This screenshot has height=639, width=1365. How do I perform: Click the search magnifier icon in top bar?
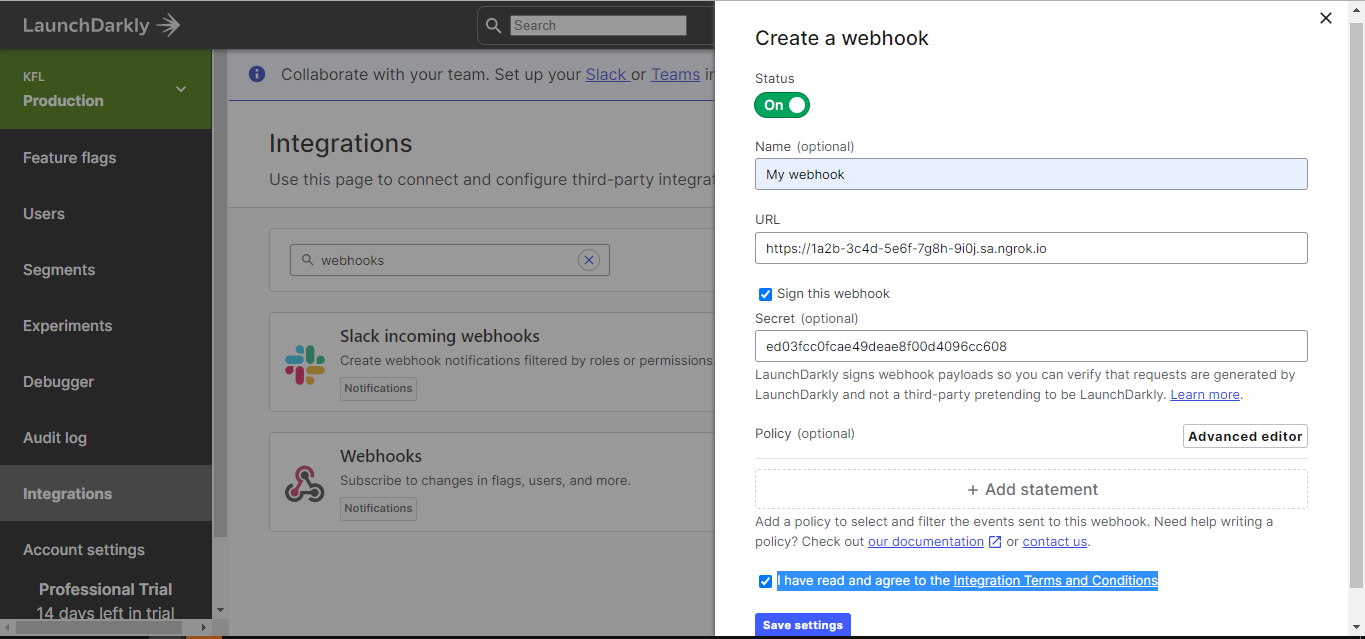tap(494, 25)
